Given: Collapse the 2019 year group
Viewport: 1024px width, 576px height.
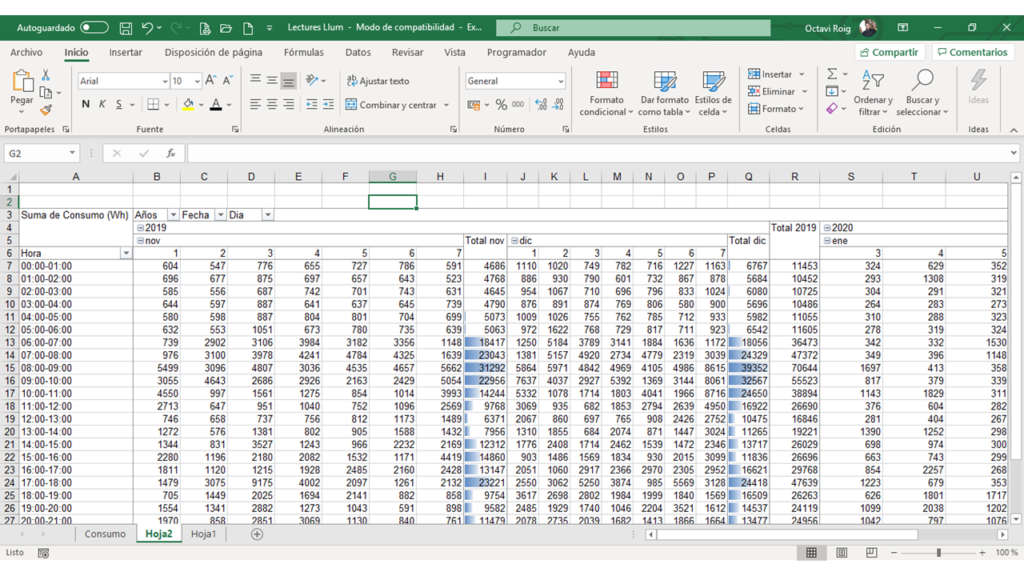Looking at the screenshot, I should click(140, 228).
